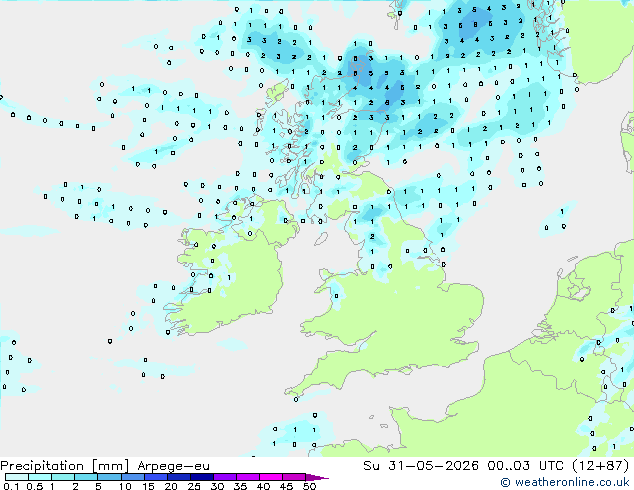Select the "00..03 UTC" time range text

[526, 465]
